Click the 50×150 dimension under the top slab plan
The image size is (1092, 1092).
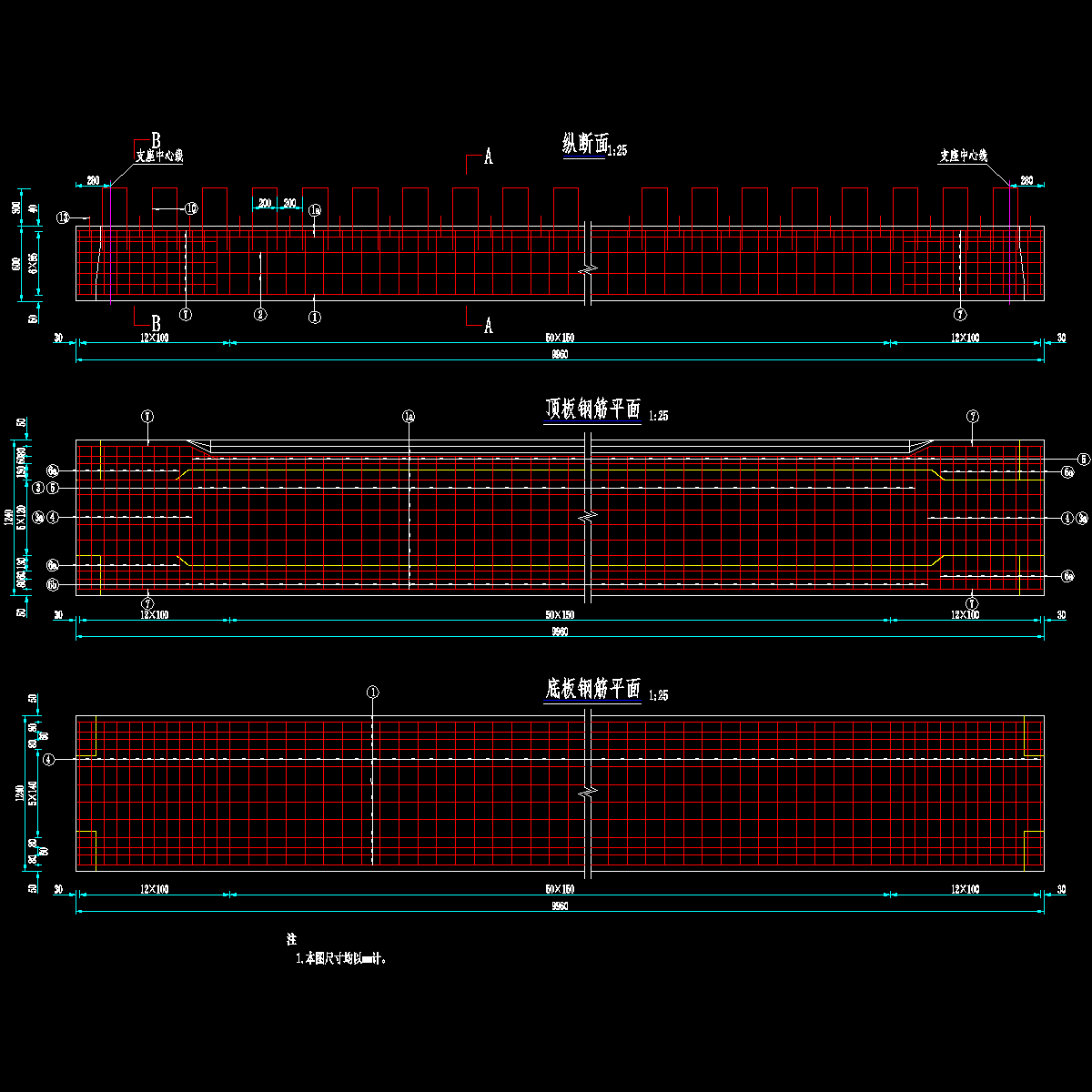pyautogui.click(x=560, y=616)
